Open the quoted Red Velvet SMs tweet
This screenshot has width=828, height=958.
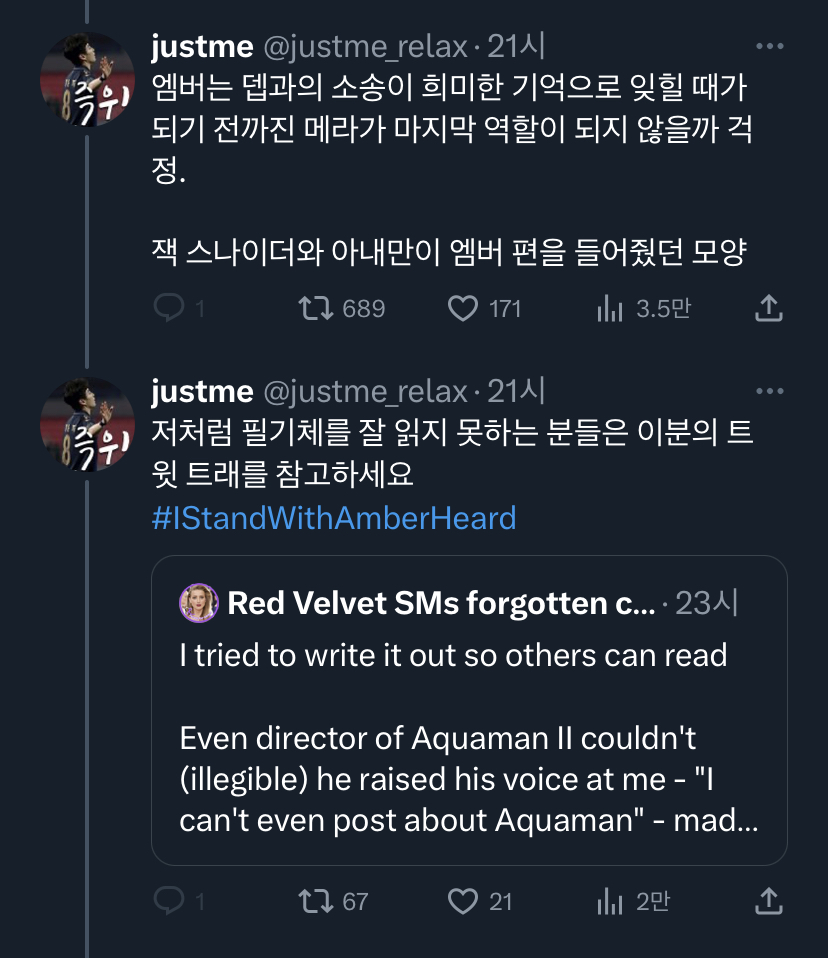(x=468, y=740)
